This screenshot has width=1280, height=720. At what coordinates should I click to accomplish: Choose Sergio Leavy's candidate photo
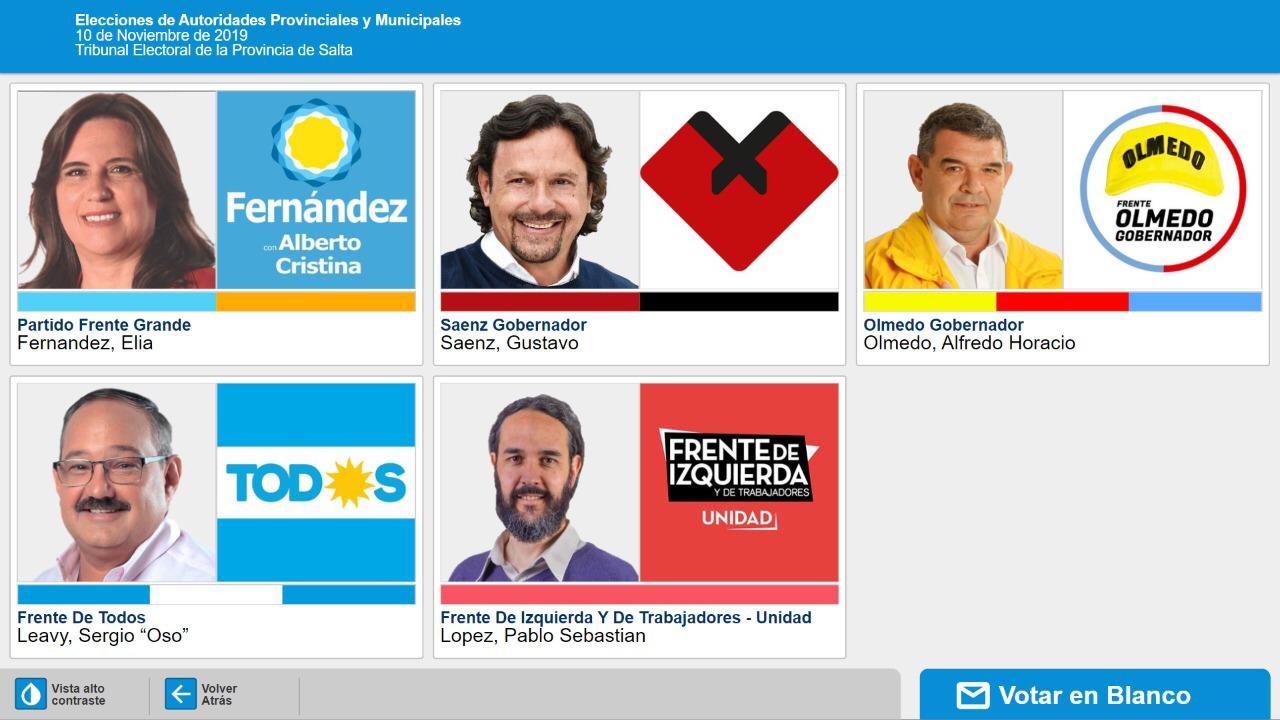(117, 482)
